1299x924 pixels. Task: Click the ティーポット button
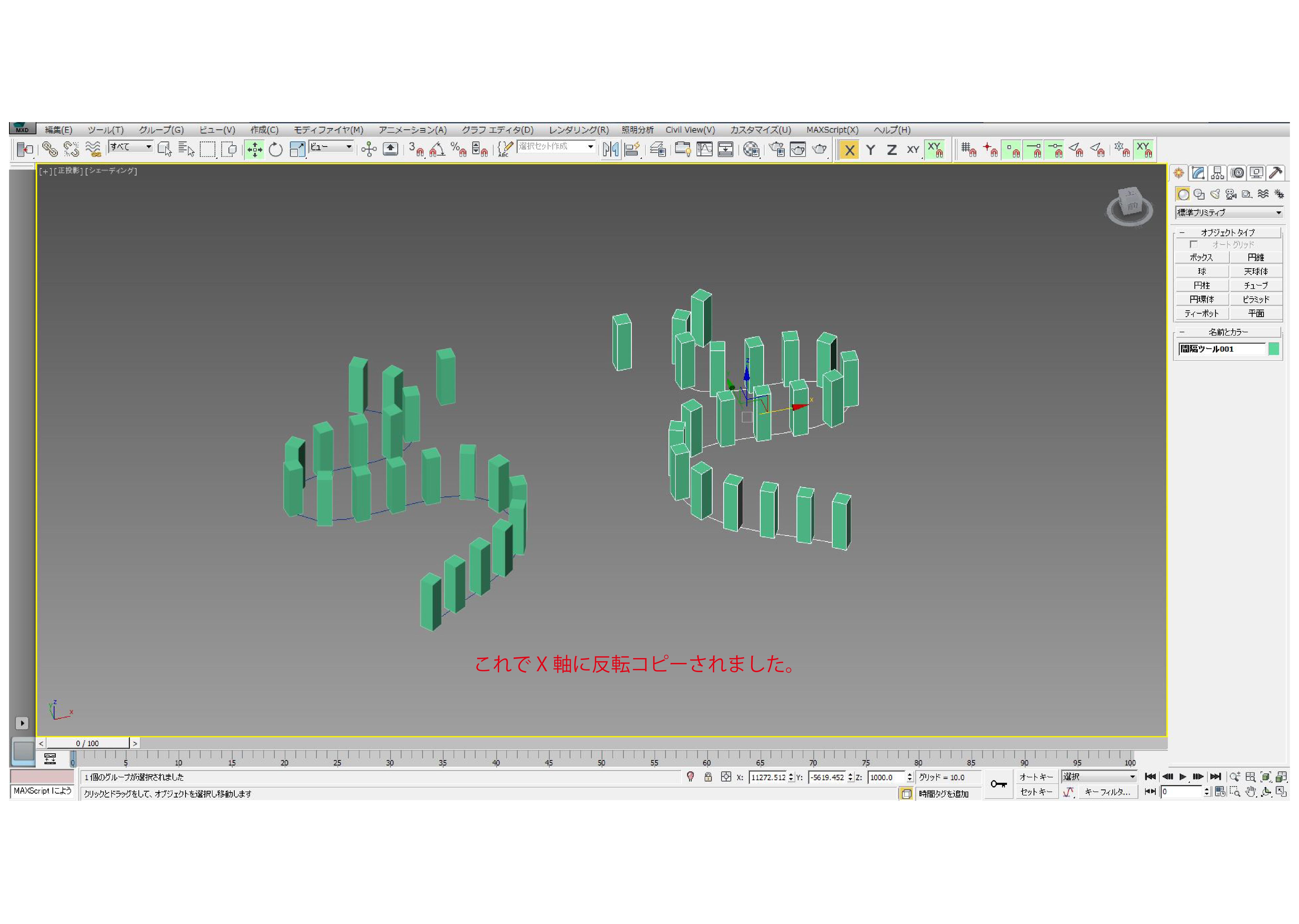(1201, 313)
